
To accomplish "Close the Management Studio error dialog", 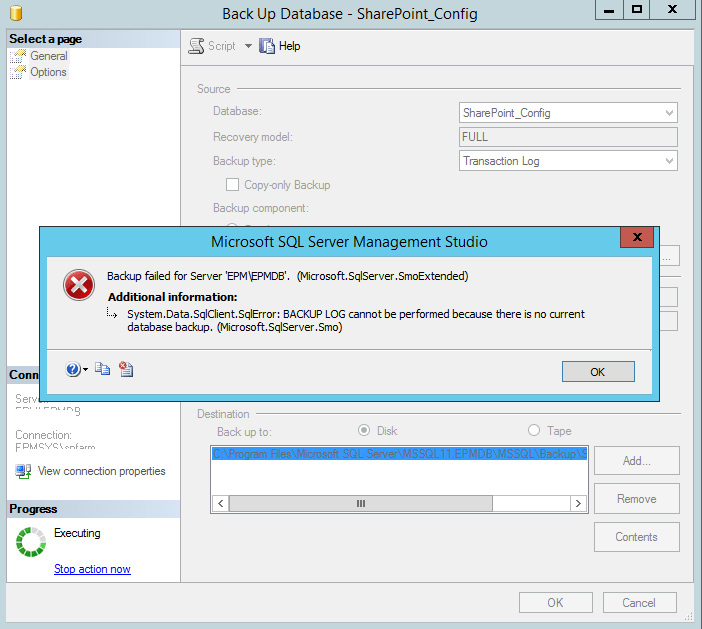I will [637, 237].
